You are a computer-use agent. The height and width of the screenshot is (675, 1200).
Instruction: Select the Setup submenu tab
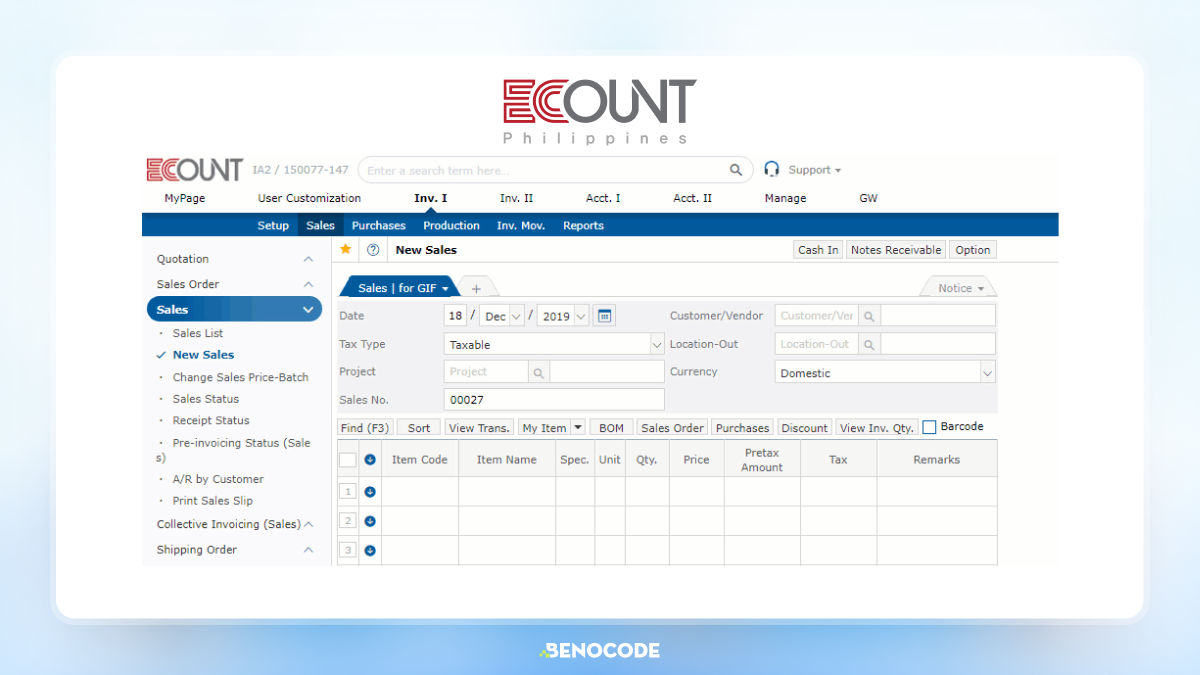[x=273, y=225]
